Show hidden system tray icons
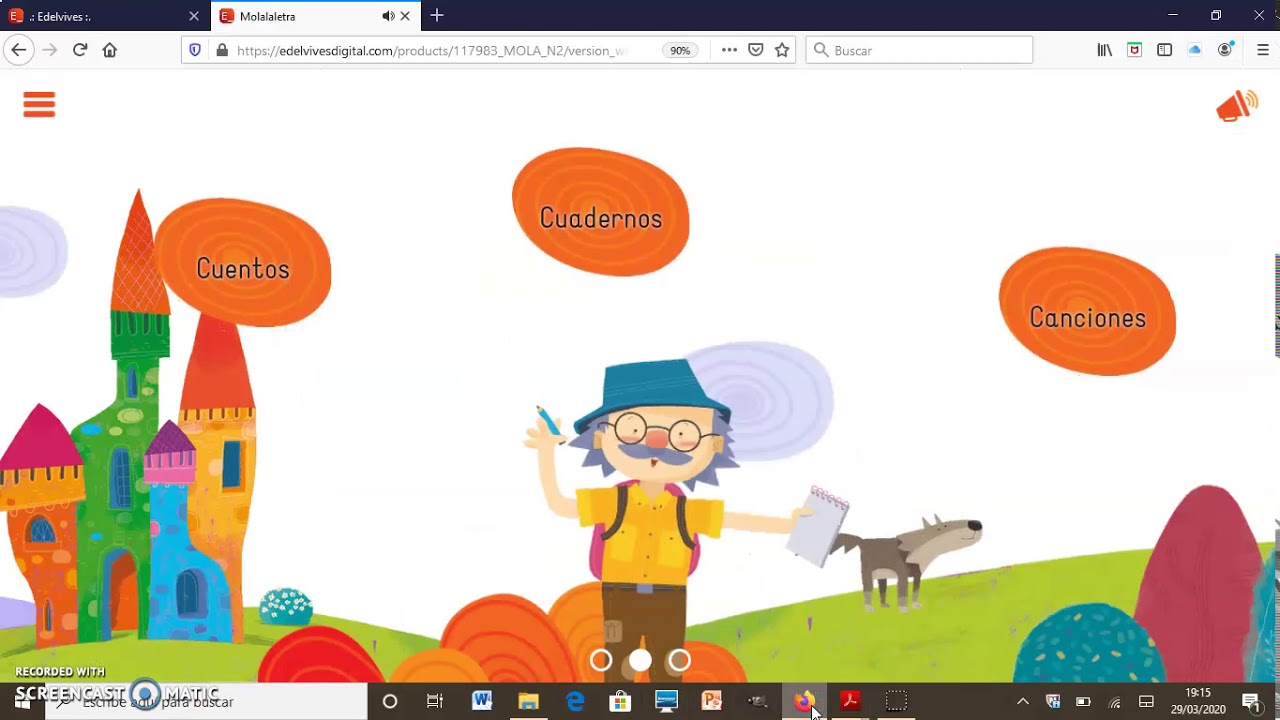The width and height of the screenshot is (1280, 720). [1022, 701]
